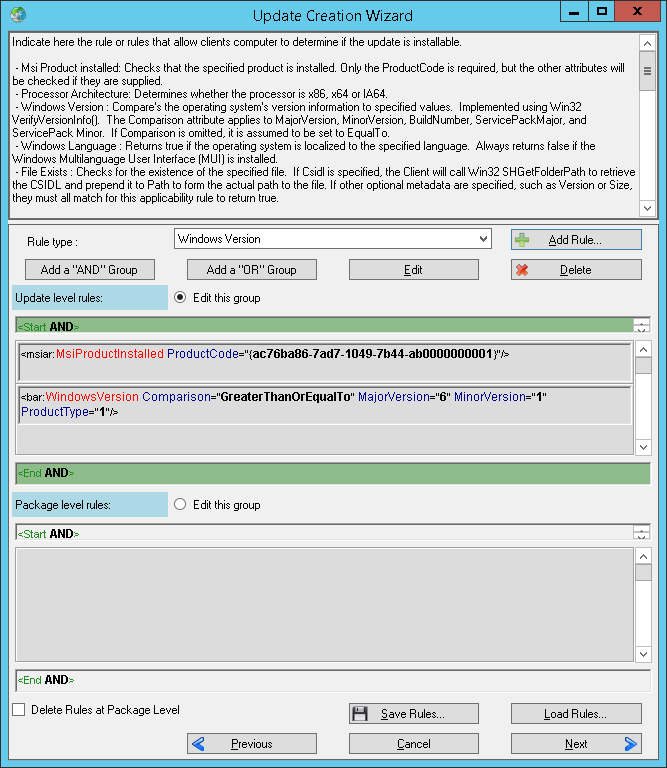Screen dimensions: 667x768
Task: Close the Update Creation Wizard window
Action: [x=637, y=11]
